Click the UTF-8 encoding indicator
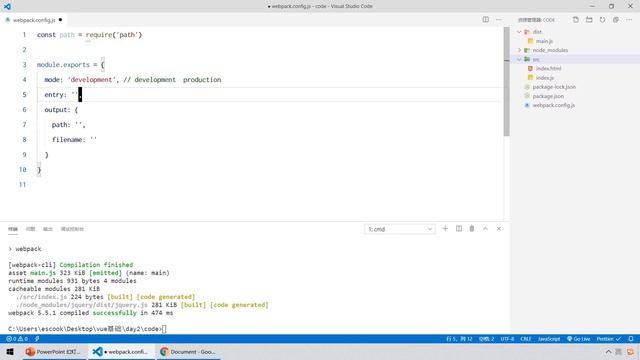This screenshot has width=640, height=360. point(507,339)
